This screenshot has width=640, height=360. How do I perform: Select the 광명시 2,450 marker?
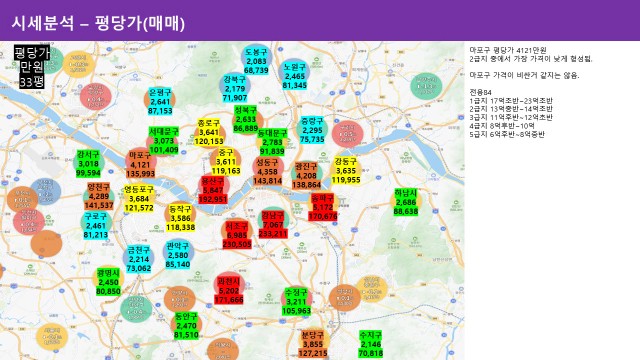pos(108,282)
